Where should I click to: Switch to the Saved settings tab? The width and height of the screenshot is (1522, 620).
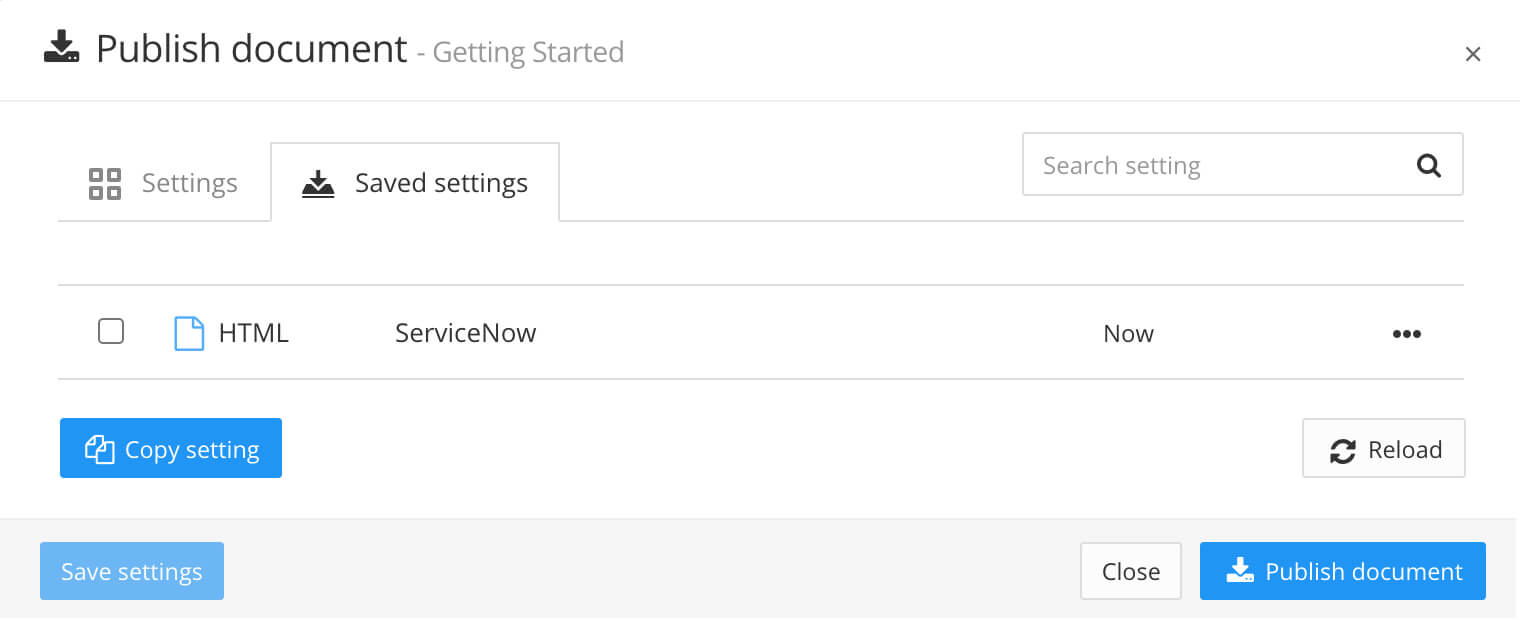(440, 183)
